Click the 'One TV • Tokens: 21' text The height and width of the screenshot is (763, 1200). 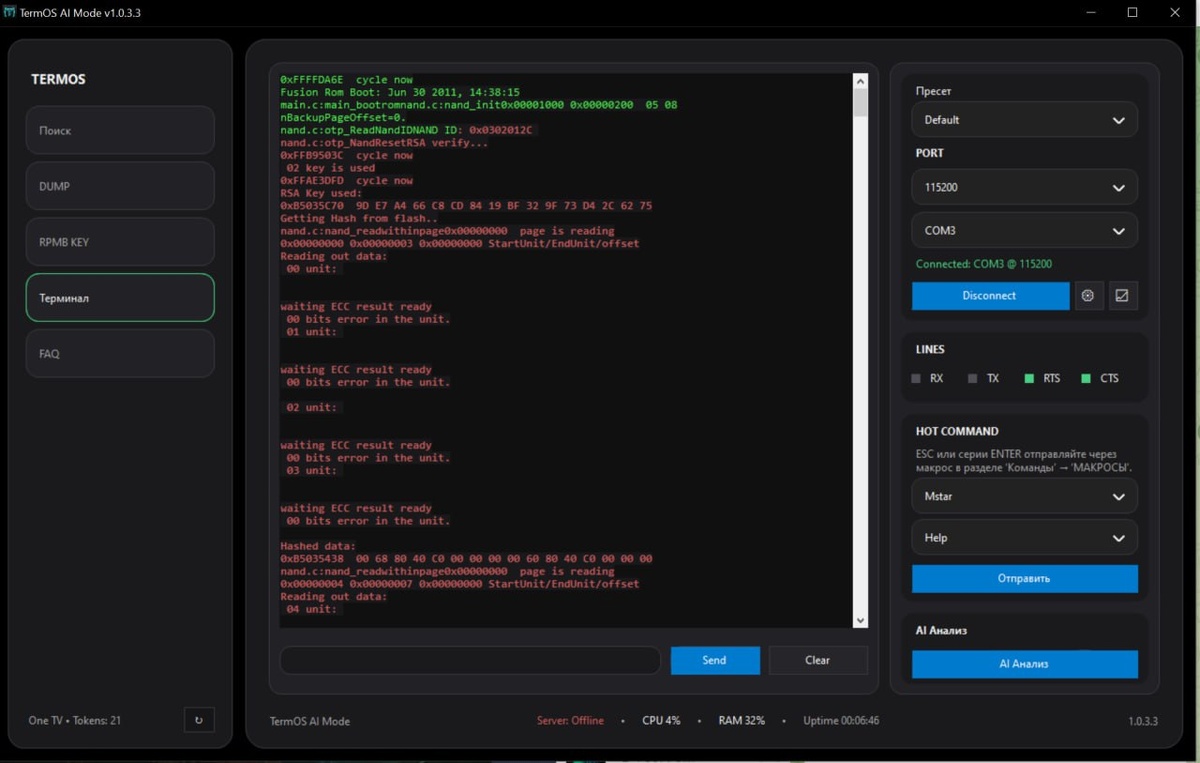pos(75,720)
